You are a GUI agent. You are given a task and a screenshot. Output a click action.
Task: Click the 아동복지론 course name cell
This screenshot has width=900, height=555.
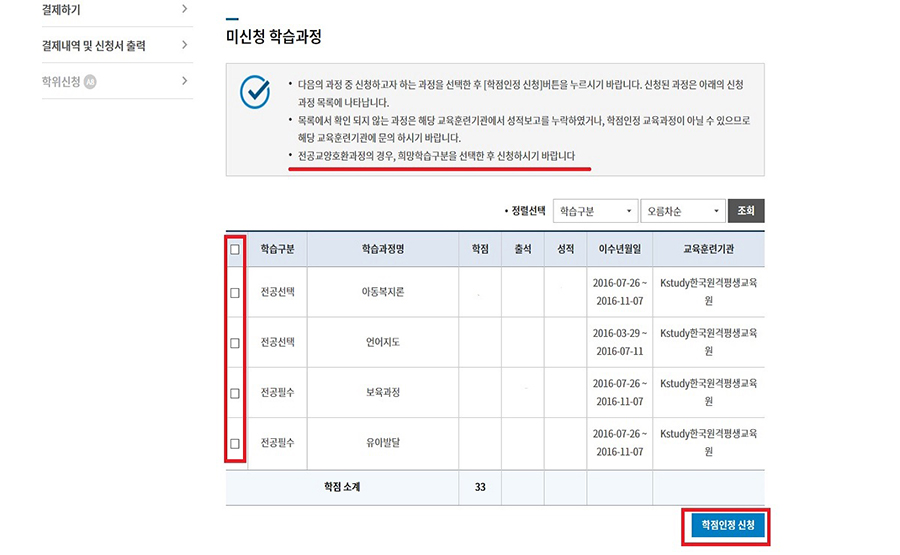pos(382,293)
